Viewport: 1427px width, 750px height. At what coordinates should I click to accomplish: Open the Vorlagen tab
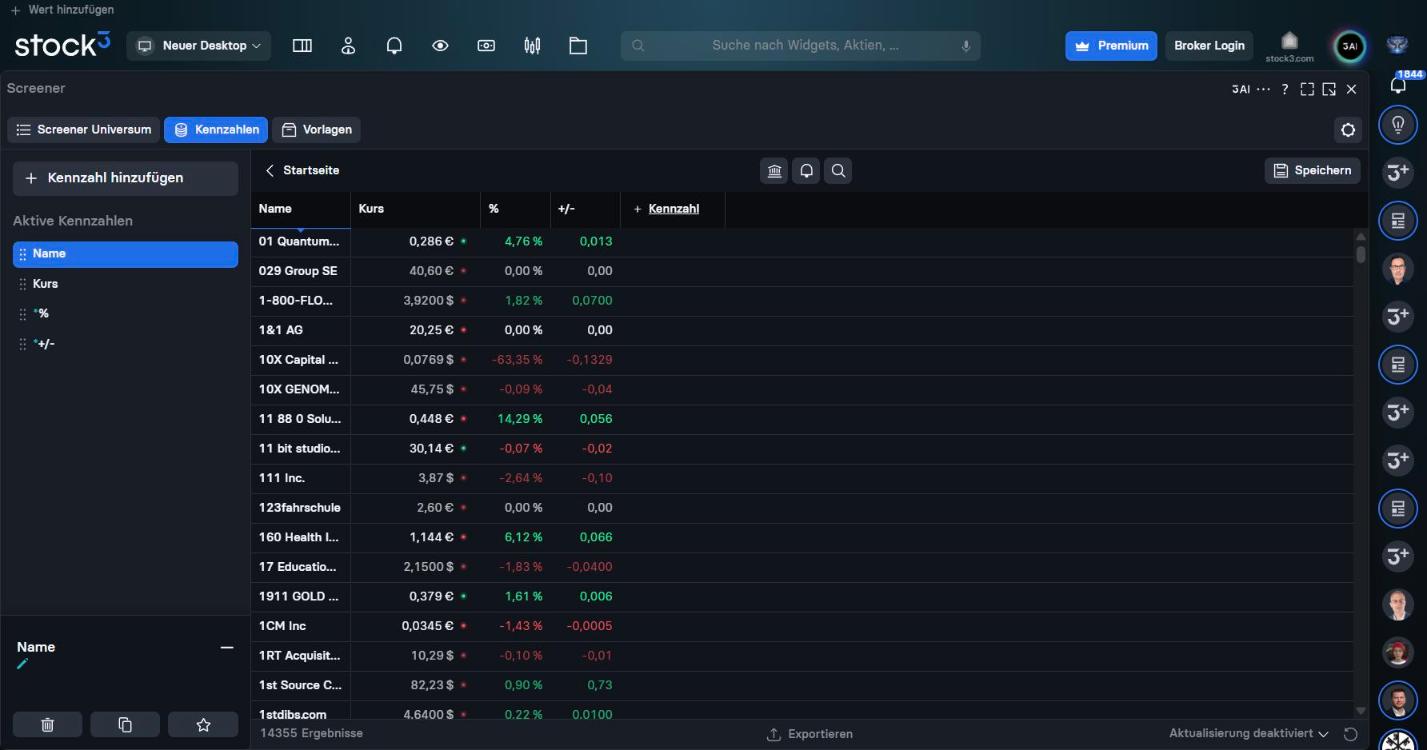(317, 130)
